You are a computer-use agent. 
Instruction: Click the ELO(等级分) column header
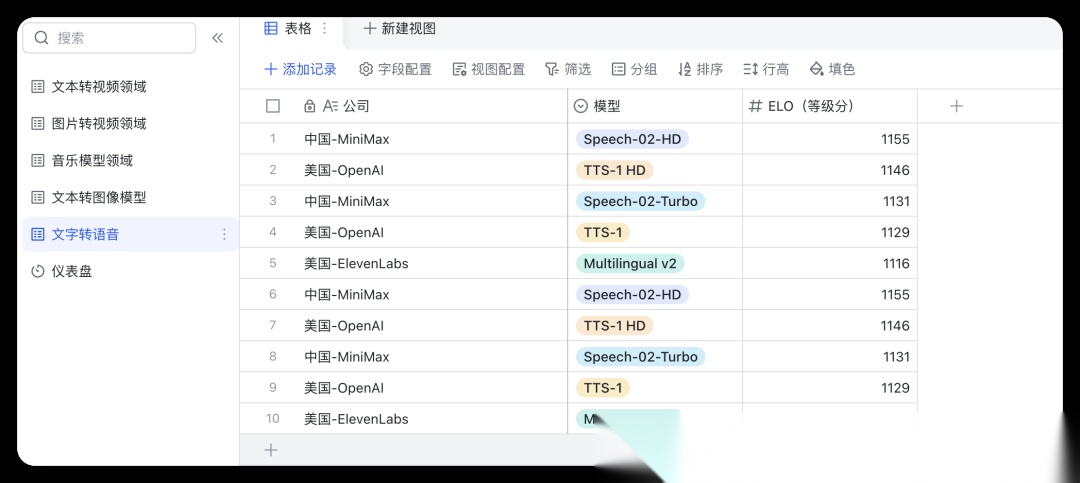[830, 106]
